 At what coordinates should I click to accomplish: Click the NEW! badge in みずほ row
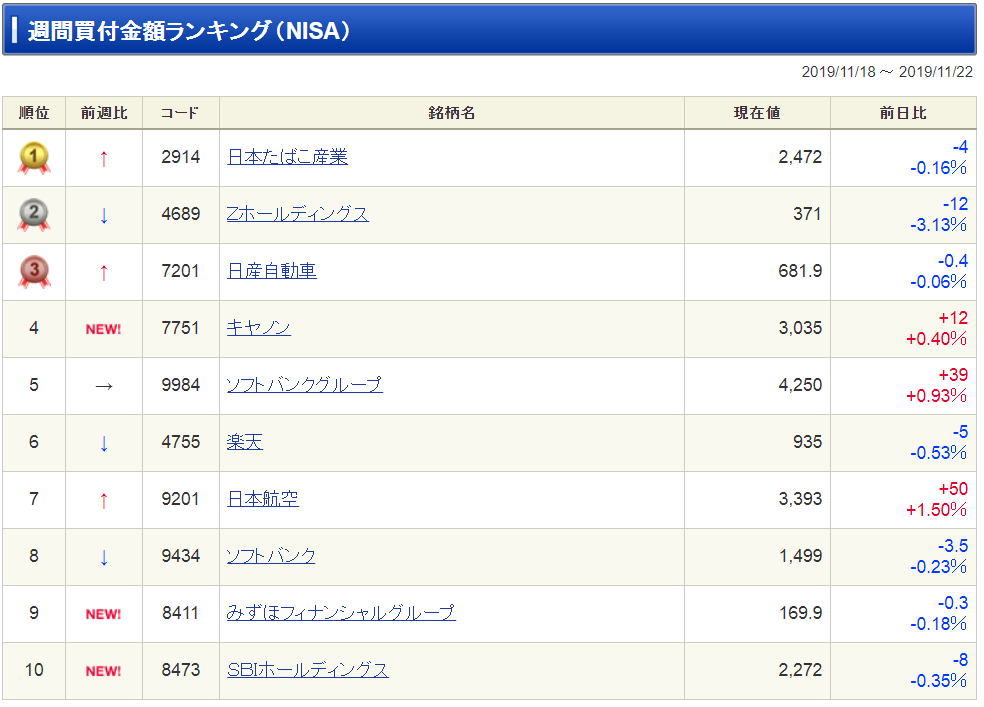pyautogui.click(x=104, y=614)
